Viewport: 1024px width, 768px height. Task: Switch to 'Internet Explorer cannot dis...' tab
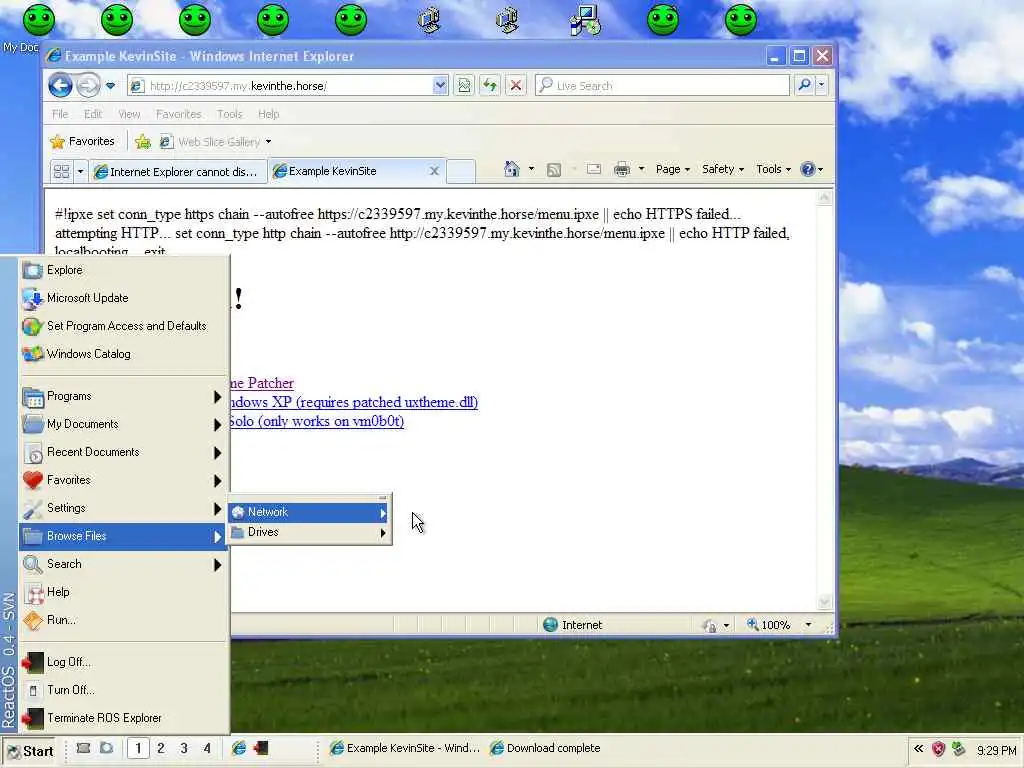(x=178, y=172)
